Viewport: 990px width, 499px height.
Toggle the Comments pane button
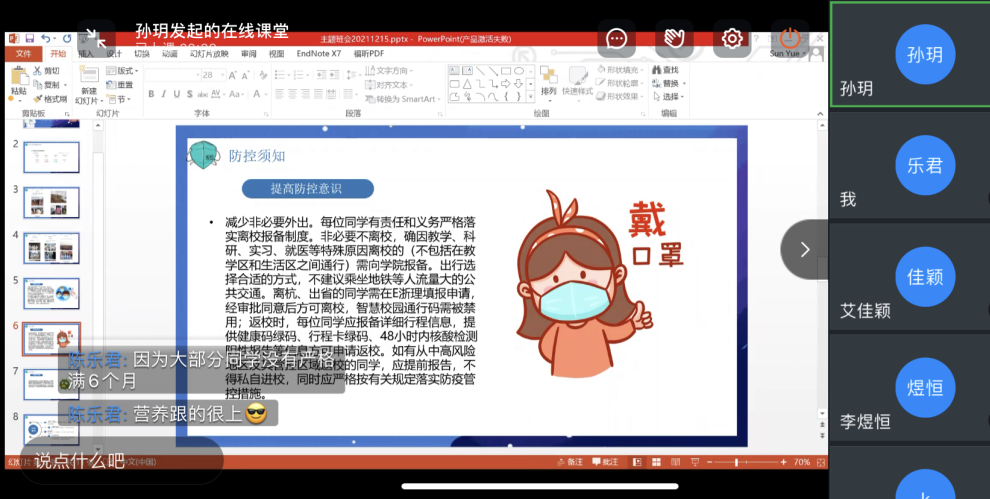tap(605, 462)
